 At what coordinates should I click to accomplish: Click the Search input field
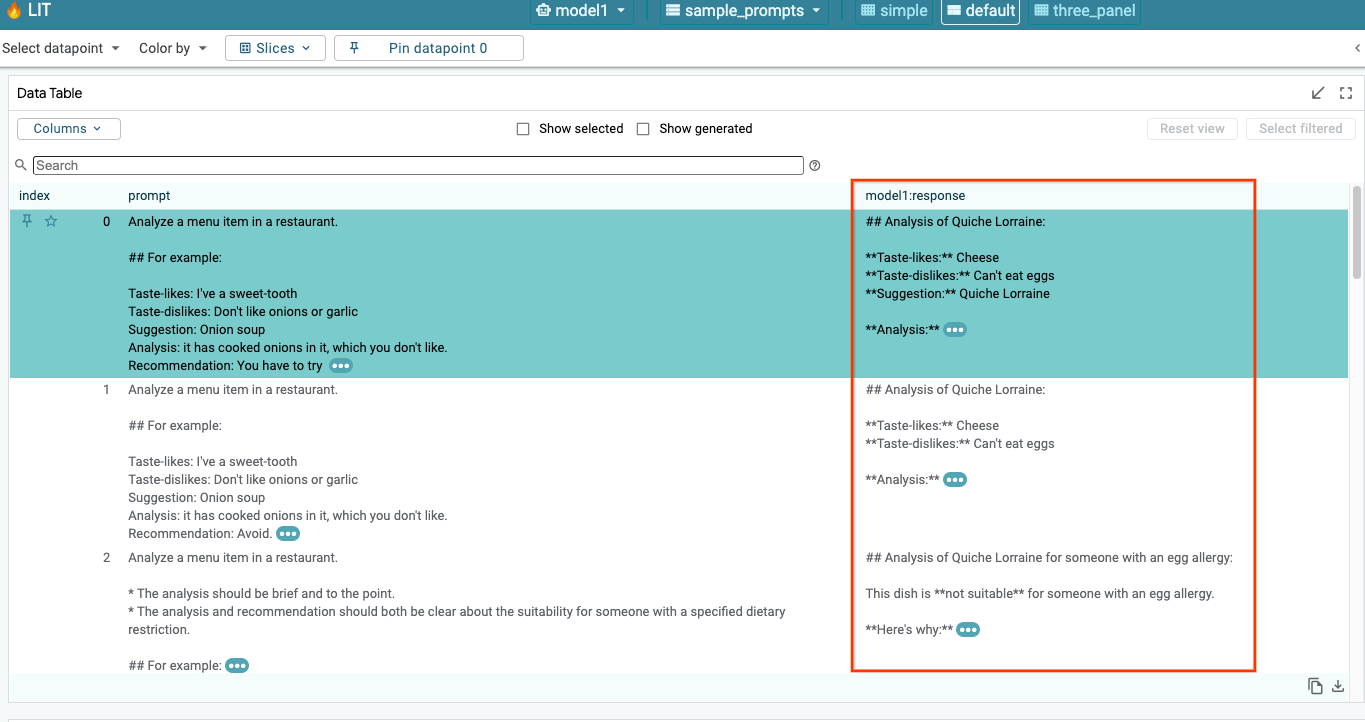(x=418, y=166)
